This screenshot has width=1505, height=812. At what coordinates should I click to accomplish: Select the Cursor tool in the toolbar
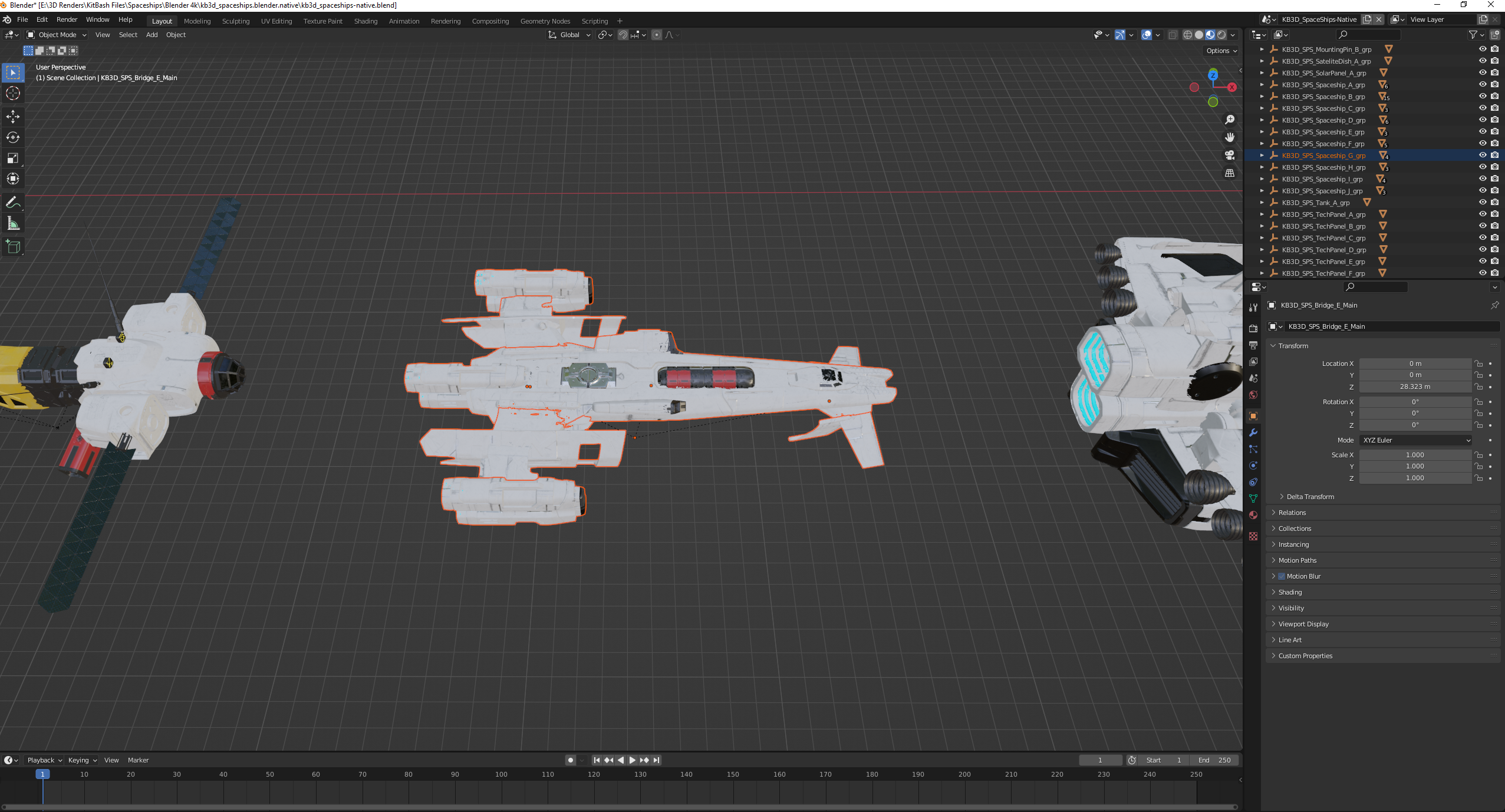click(x=13, y=93)
